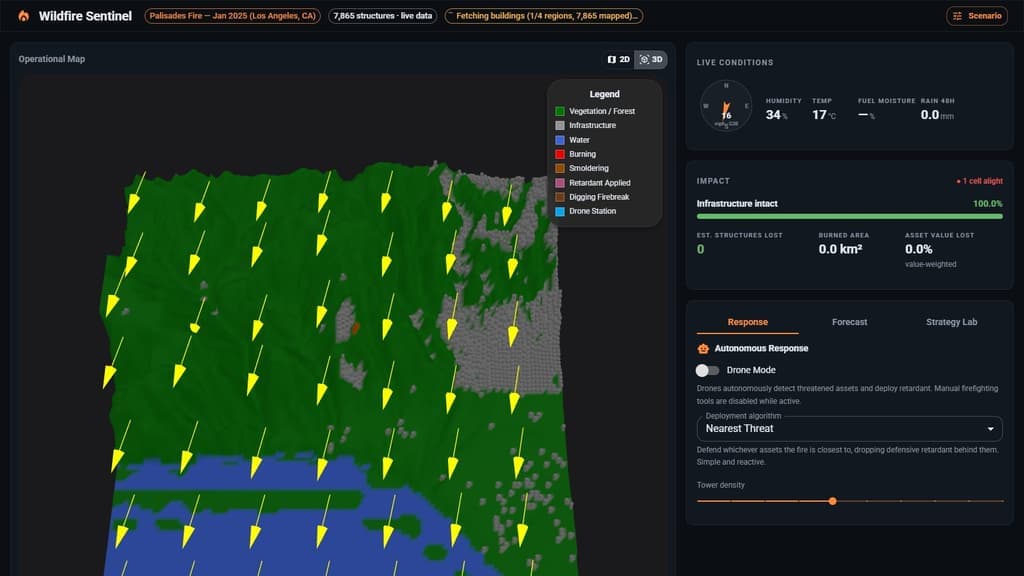Open the Deployment algorithm dropdown
This screenshot has height=576, width=1024.
pyautogui.click(x=849, y=428)
